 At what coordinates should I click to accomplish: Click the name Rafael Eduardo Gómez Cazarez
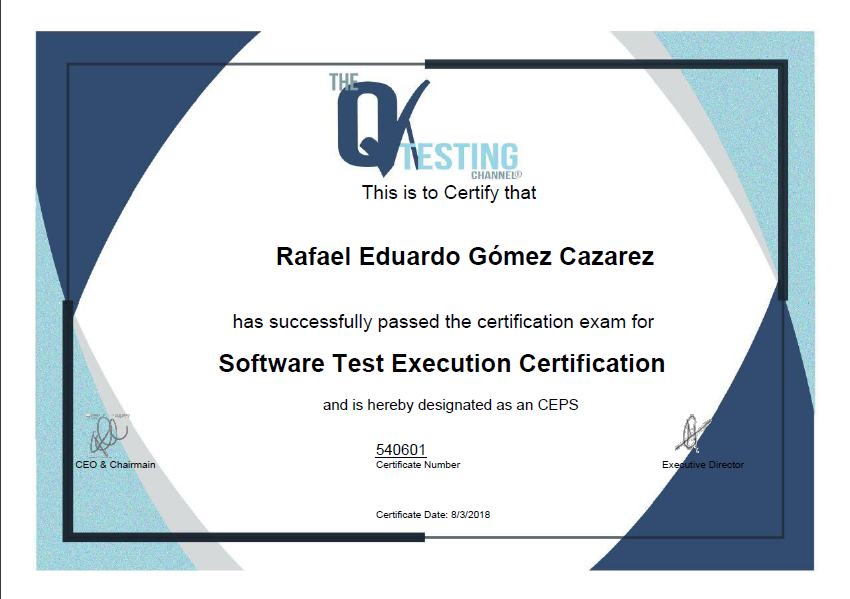click(x=465, y=256)
